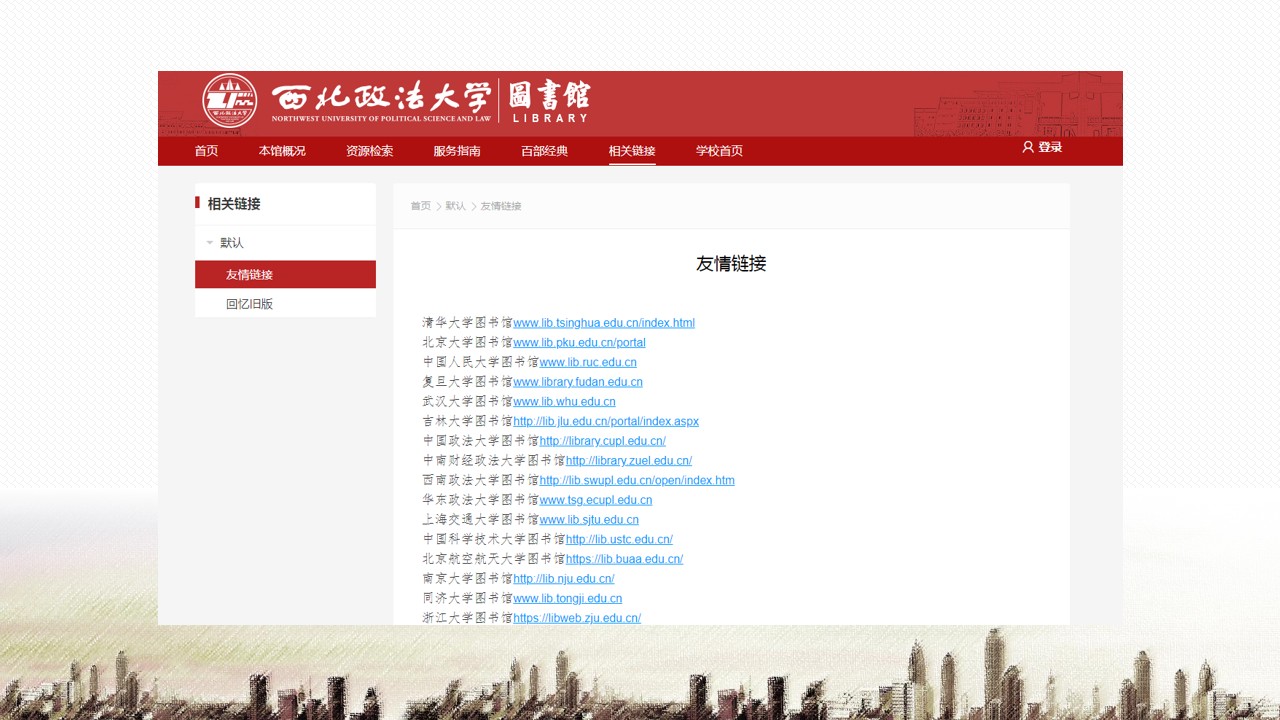Open the www.lib.whu.edu.cn link

click(564, 402)
